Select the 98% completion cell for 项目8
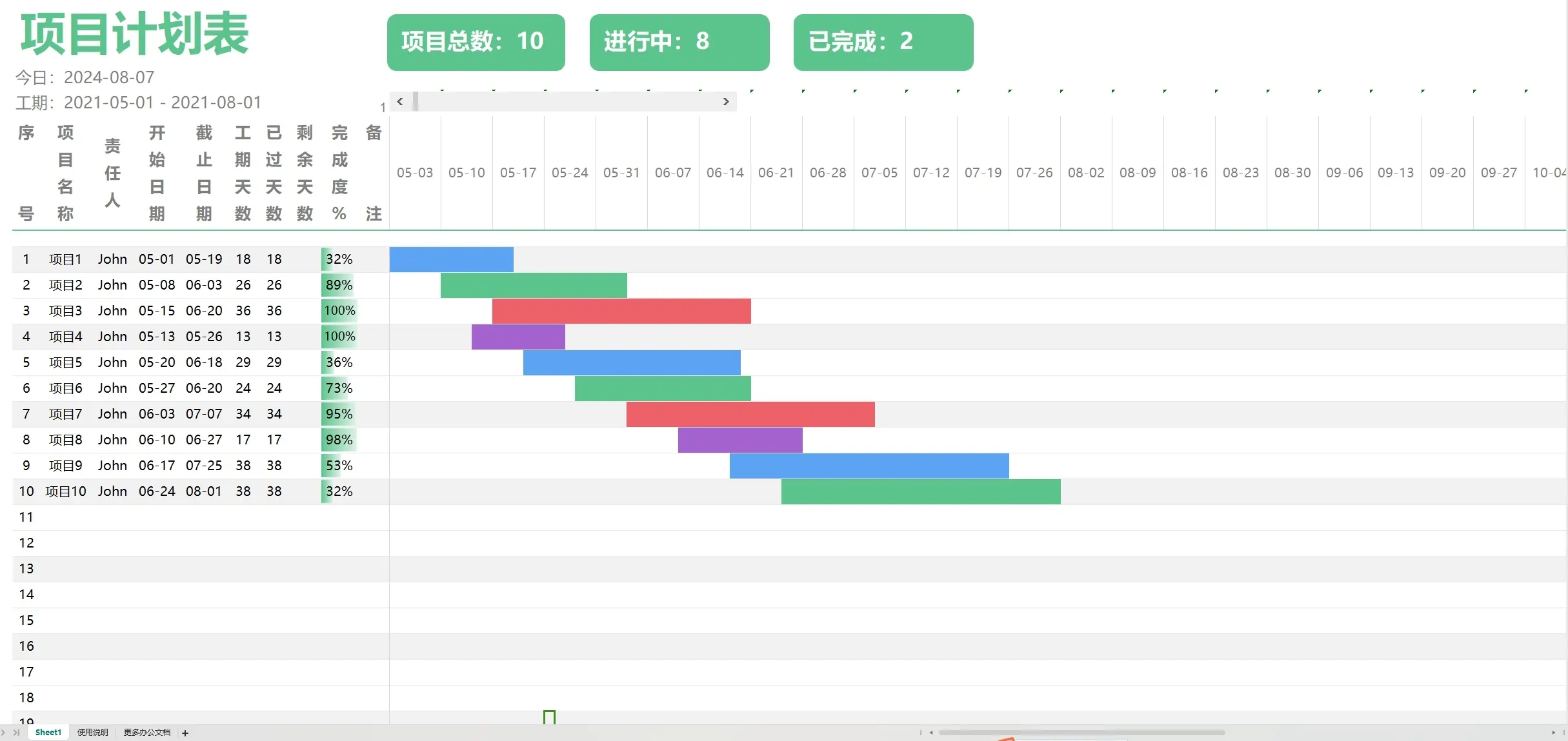The height and width of the screenshot is (741, 1568). [x=339, y=440]
